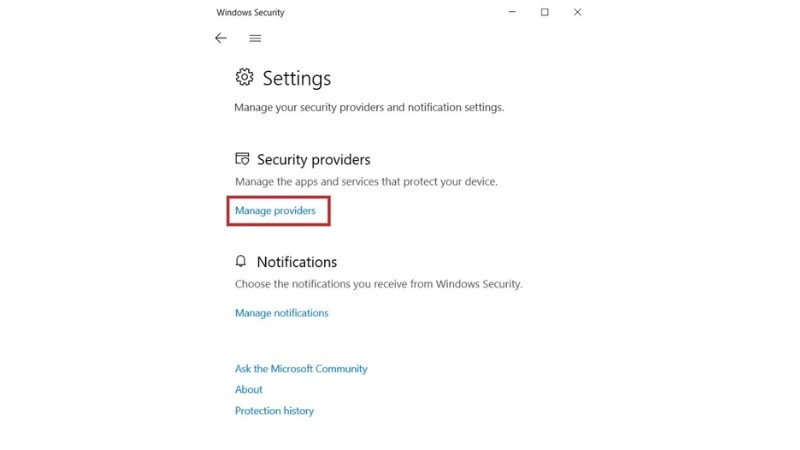Click the Security providers shield icon
This screenshot has height=450, width=800.
(242, 159)
